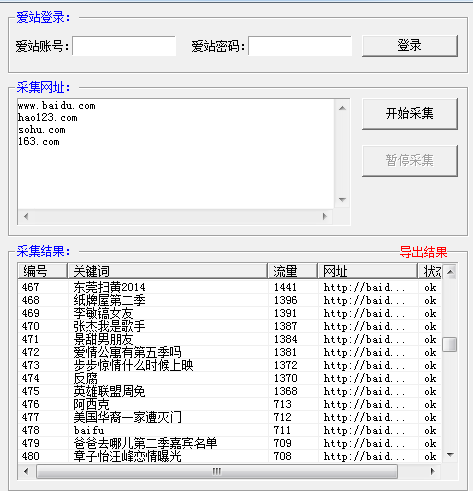Image resolution: width=473 pixels, height=491 pixels.
Task: Click inside the 采集网址 text area
Action: [x=176, y=154]
